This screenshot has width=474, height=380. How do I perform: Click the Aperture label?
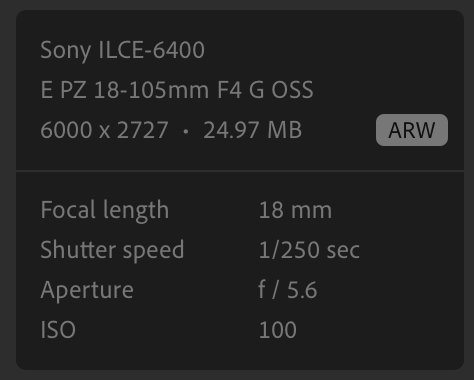click(x=87, y=291)
